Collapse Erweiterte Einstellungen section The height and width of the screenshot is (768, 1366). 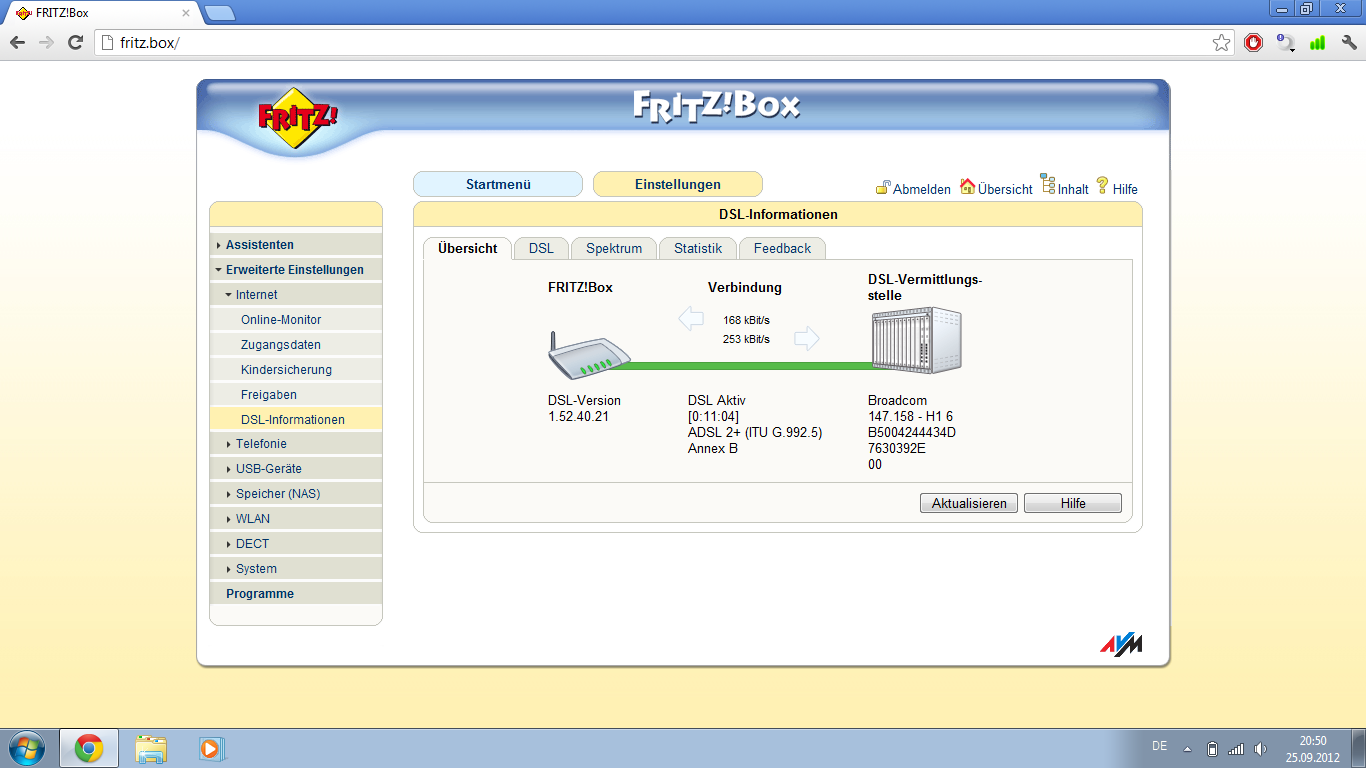[294, 270]
